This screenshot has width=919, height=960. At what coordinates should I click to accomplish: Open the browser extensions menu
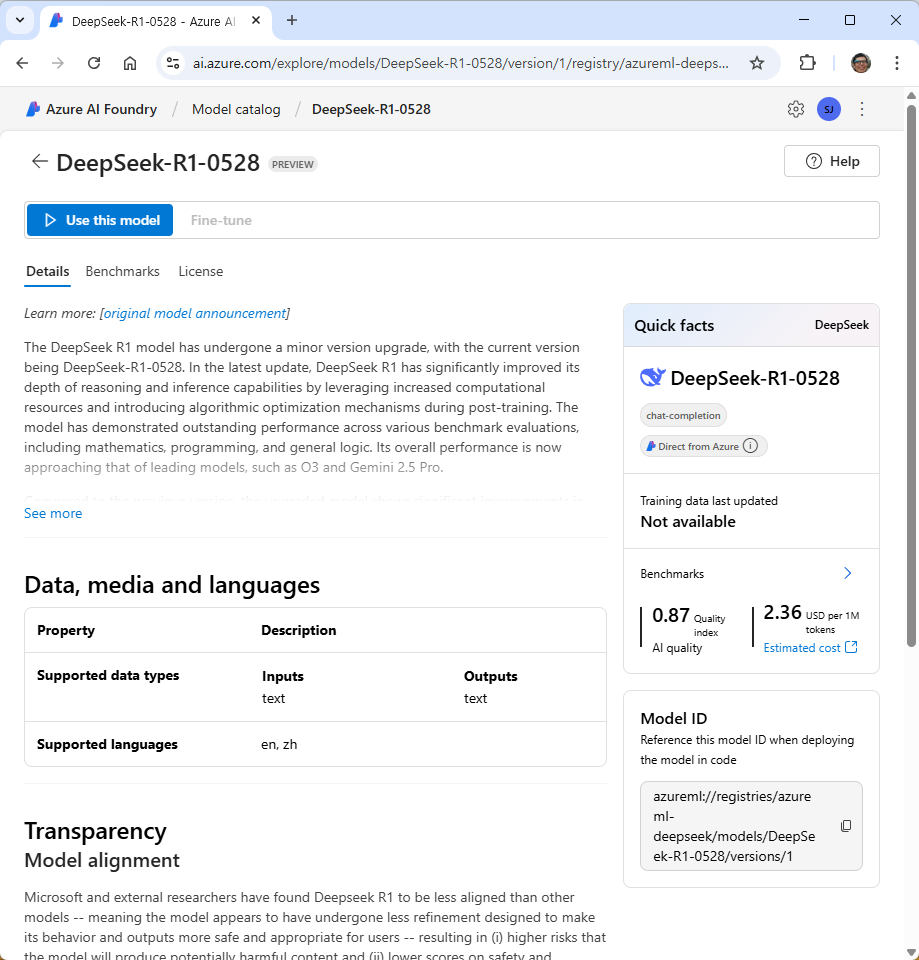click(x=808, y=63)
